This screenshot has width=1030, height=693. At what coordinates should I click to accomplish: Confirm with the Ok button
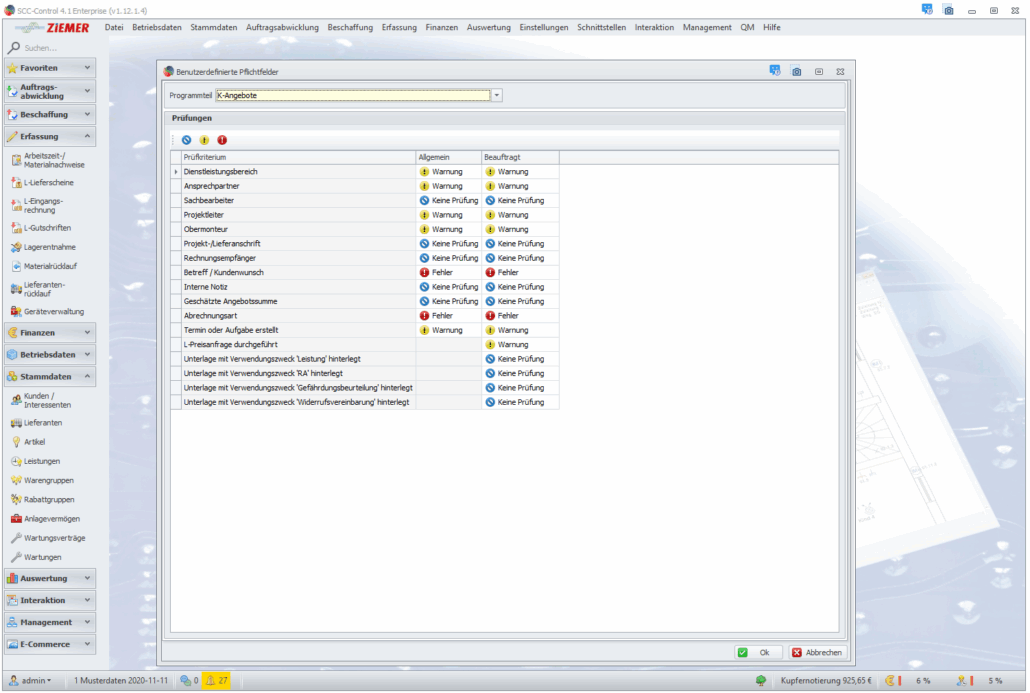coord(757,652)
